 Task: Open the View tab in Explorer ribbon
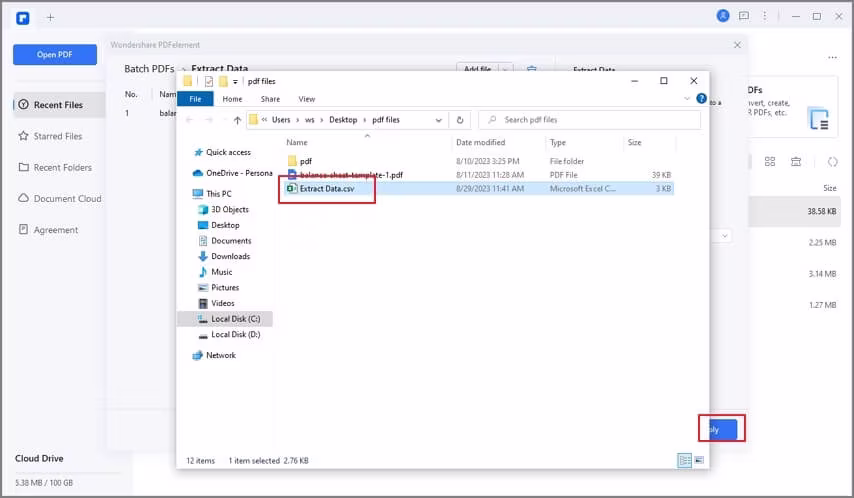(307, 99)
